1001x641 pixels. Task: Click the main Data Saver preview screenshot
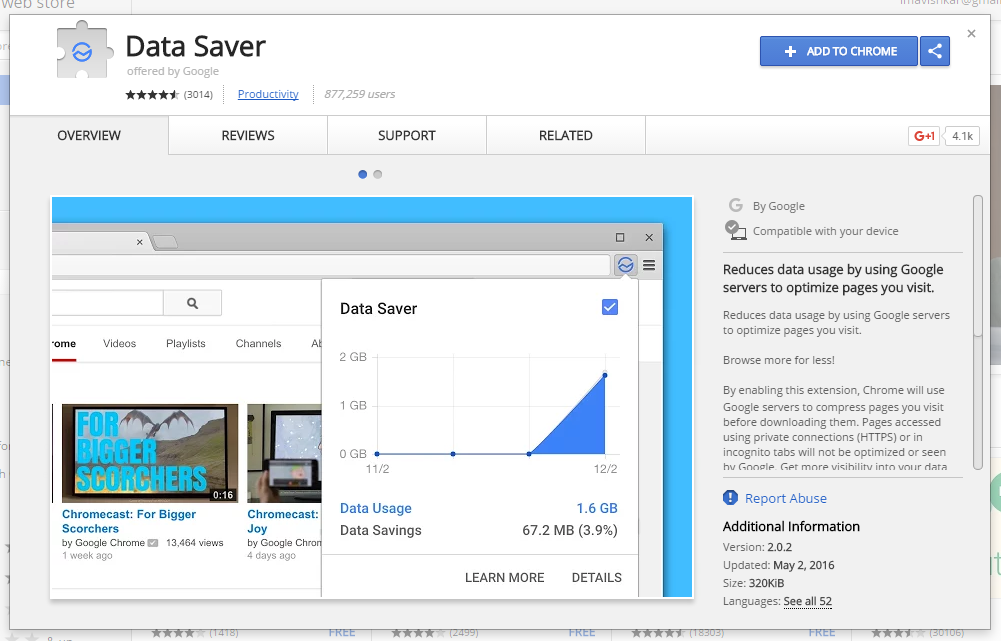click(372, 397)
